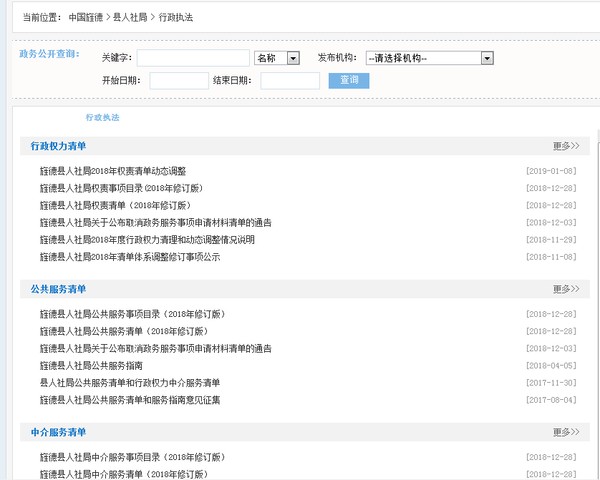
Task: Open the 中介服务清单 section heading
Action: tap(58, 432)
